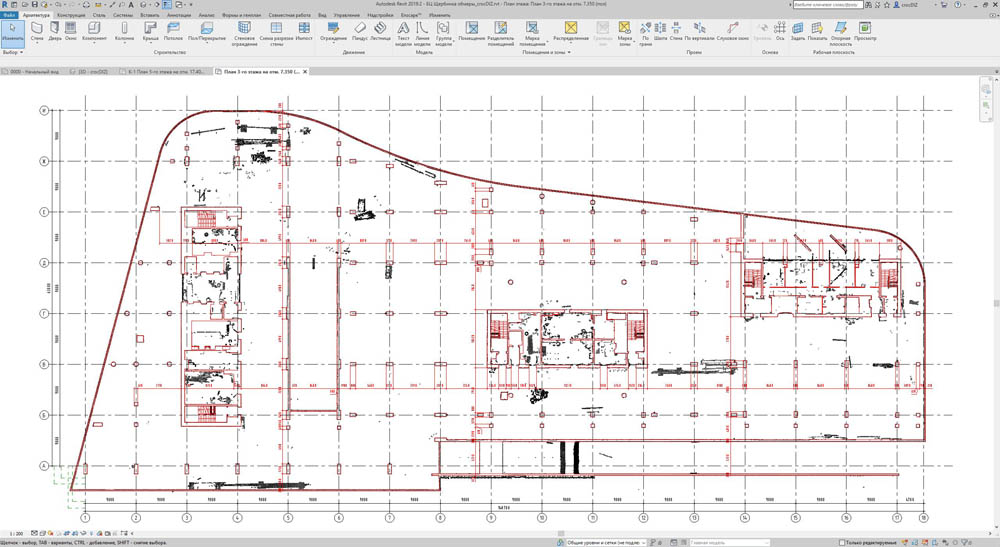Viewport: 1000px width, 547px height.
Task: Switch to the Вставить ribbon tab
Action: point(149,15)
